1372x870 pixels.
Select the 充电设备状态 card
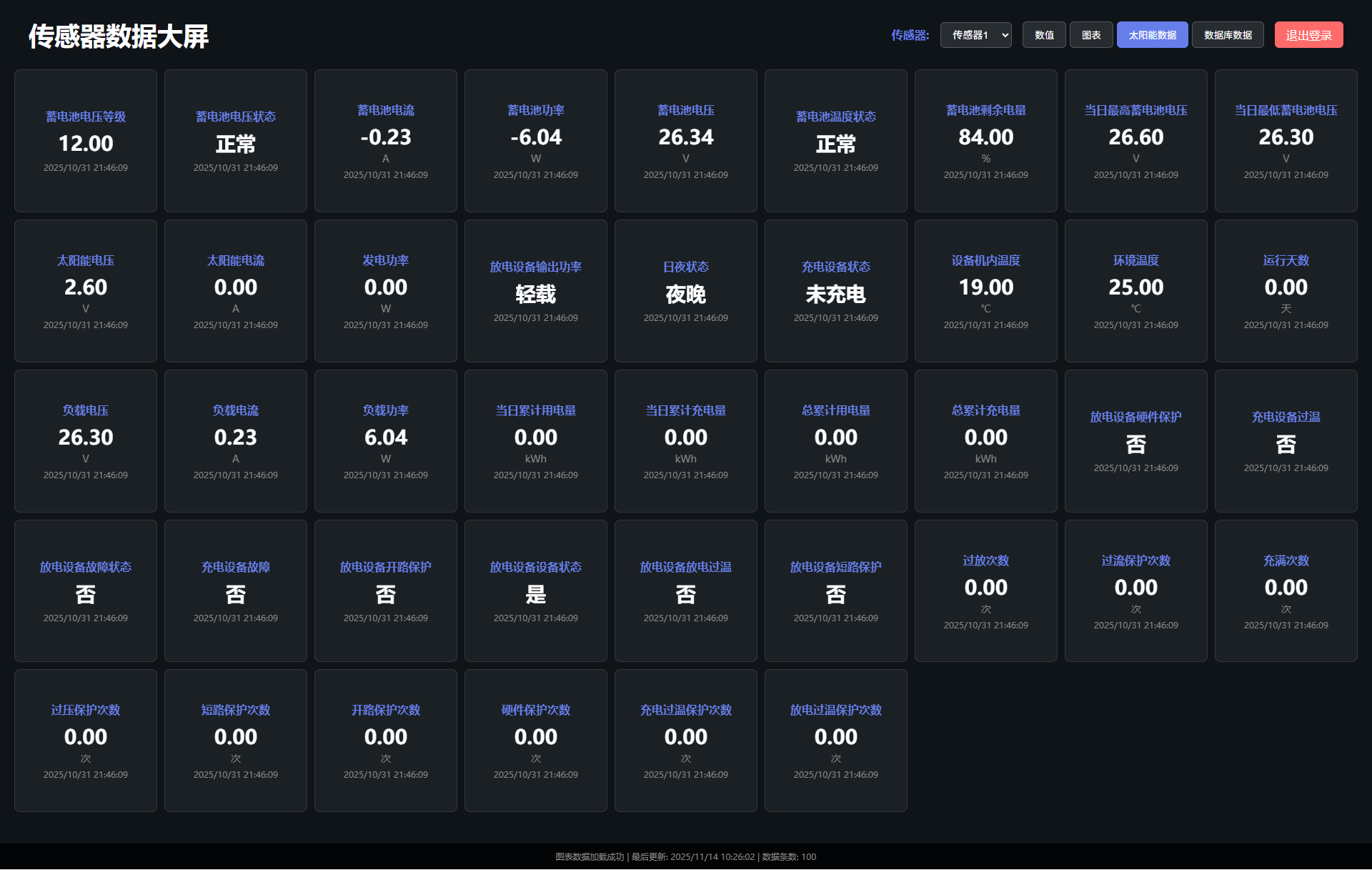click(836, 291)
